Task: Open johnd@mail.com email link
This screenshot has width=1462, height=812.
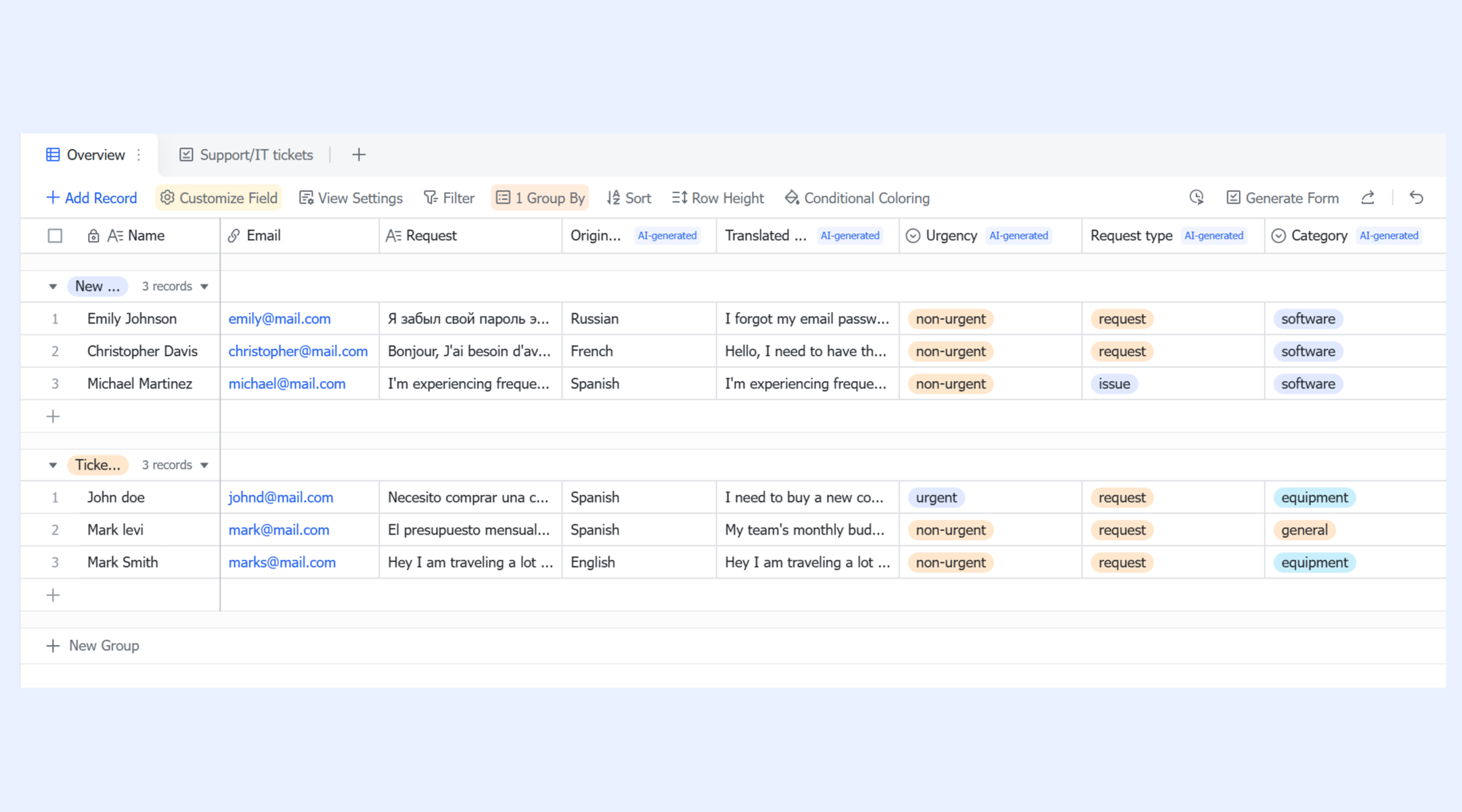Action: [x=281, y=497]
